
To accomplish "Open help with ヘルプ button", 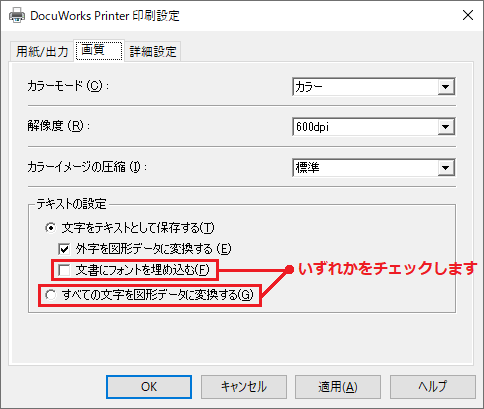I will click(433, 387).
